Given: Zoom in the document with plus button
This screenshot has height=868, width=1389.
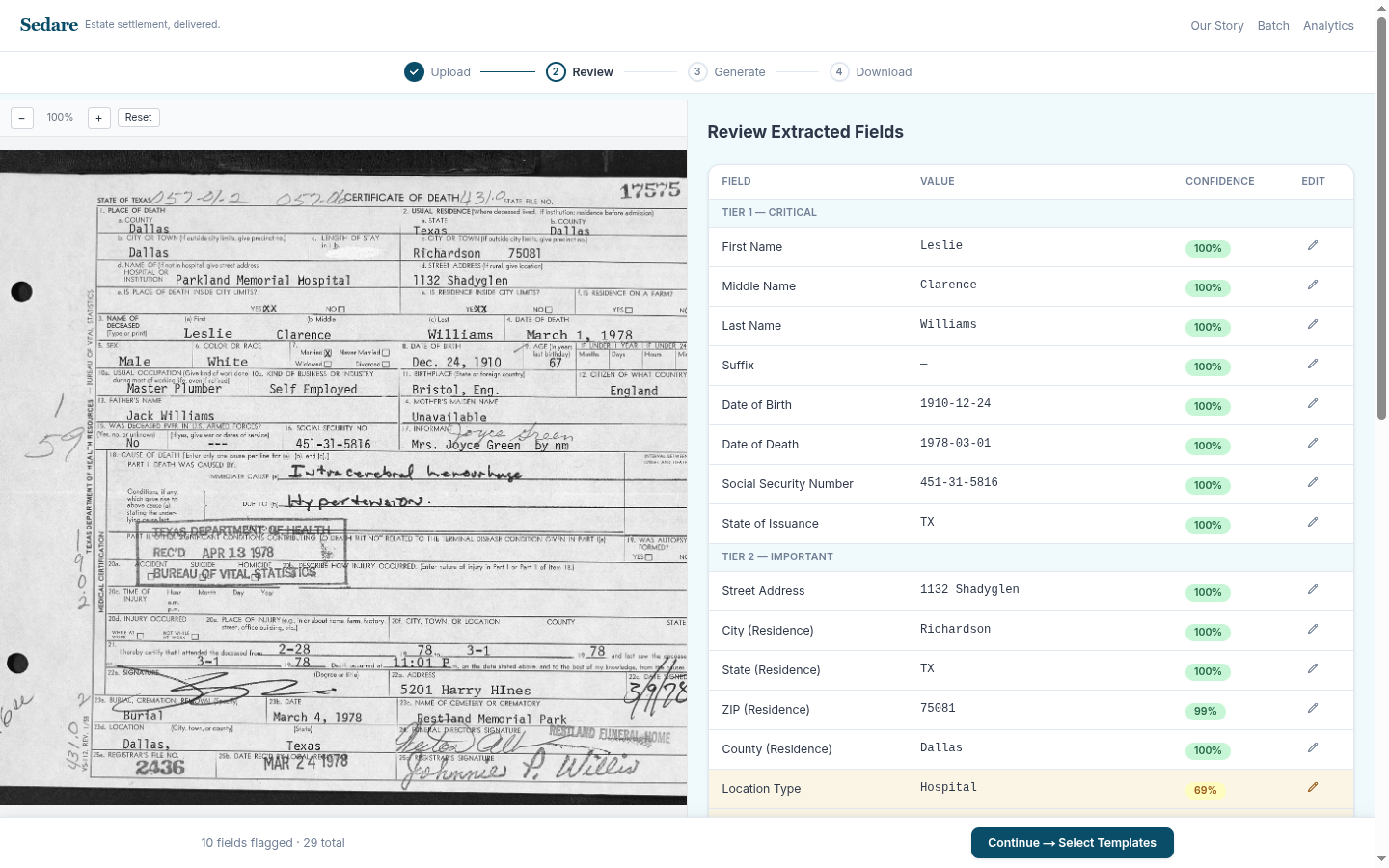Looking at the screenshot, I should pos(98,118).
